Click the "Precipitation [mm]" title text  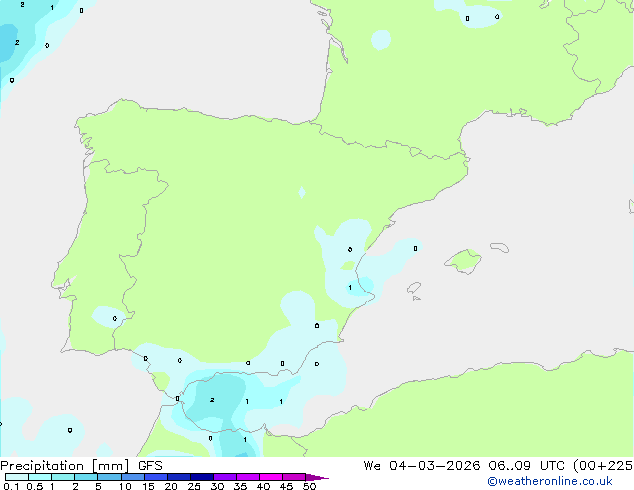(65, 466)
